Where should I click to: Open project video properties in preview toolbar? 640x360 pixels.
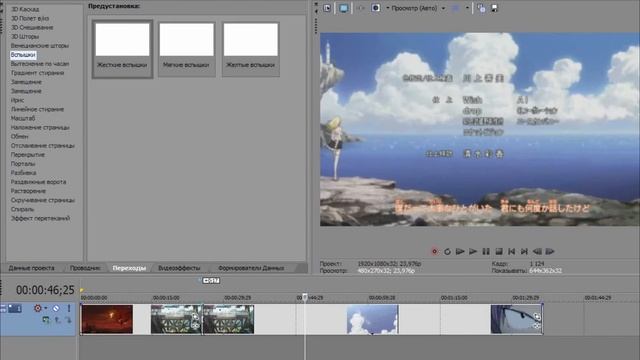pos(327,8)
